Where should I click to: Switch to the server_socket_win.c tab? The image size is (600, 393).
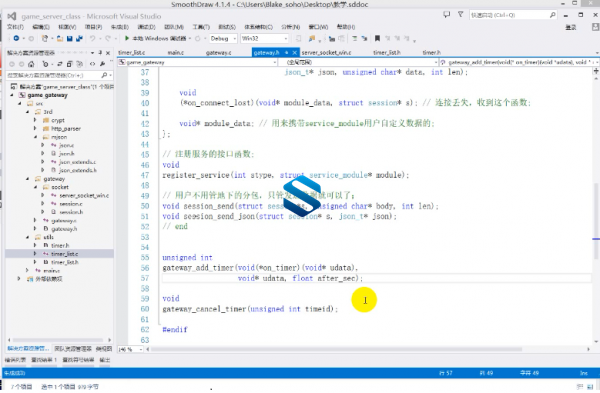[x=326, y=52]
